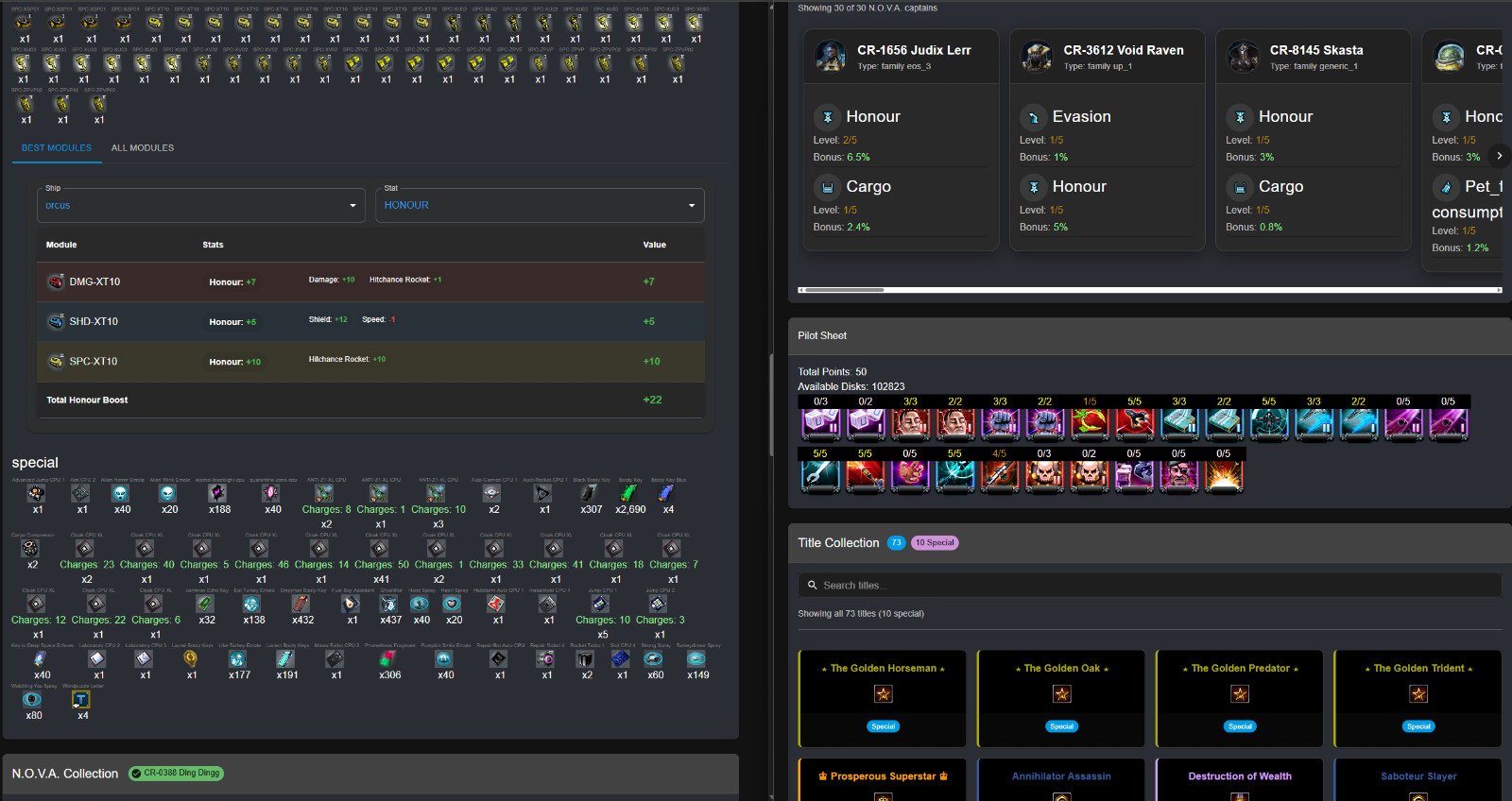
Task: Click the SPC-XT10 module icon
Action: point(56,361)
